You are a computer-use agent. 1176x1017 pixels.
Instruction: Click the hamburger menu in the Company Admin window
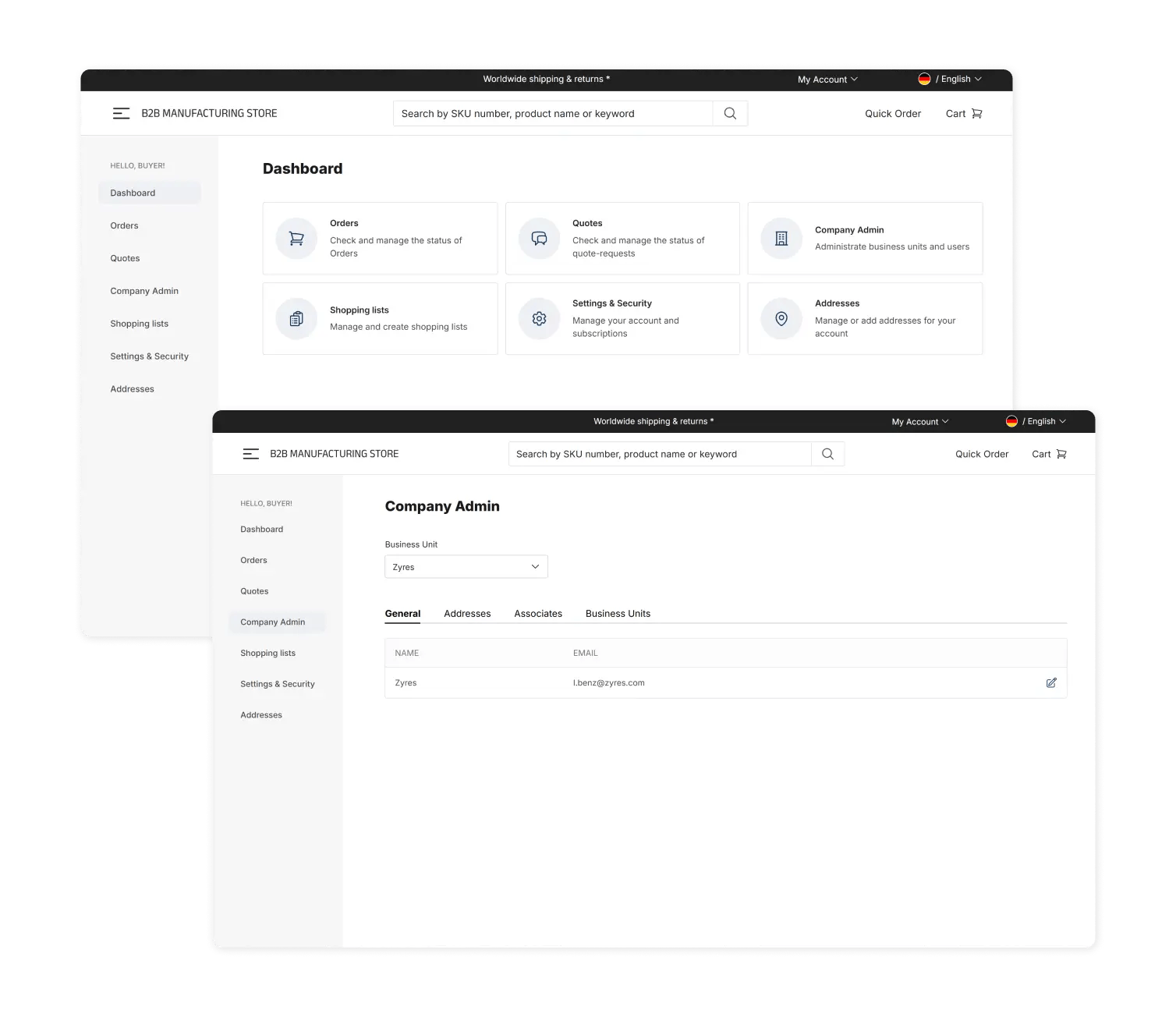tap(250, 454)
